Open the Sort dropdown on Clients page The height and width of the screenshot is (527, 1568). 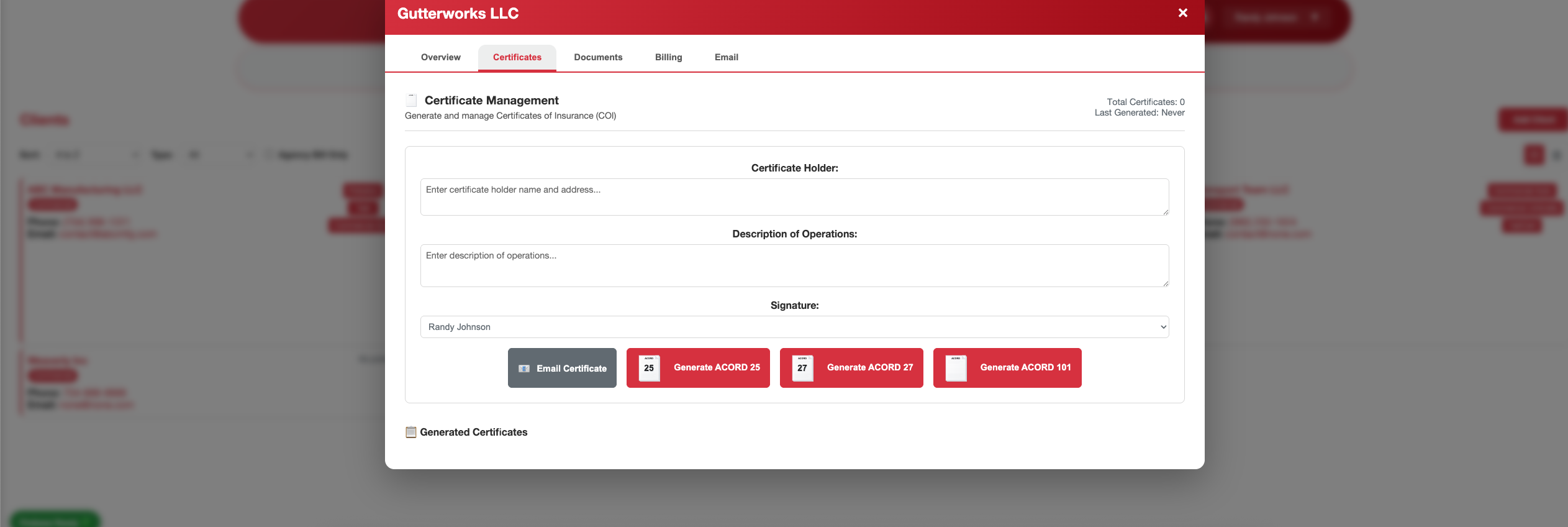96,155
